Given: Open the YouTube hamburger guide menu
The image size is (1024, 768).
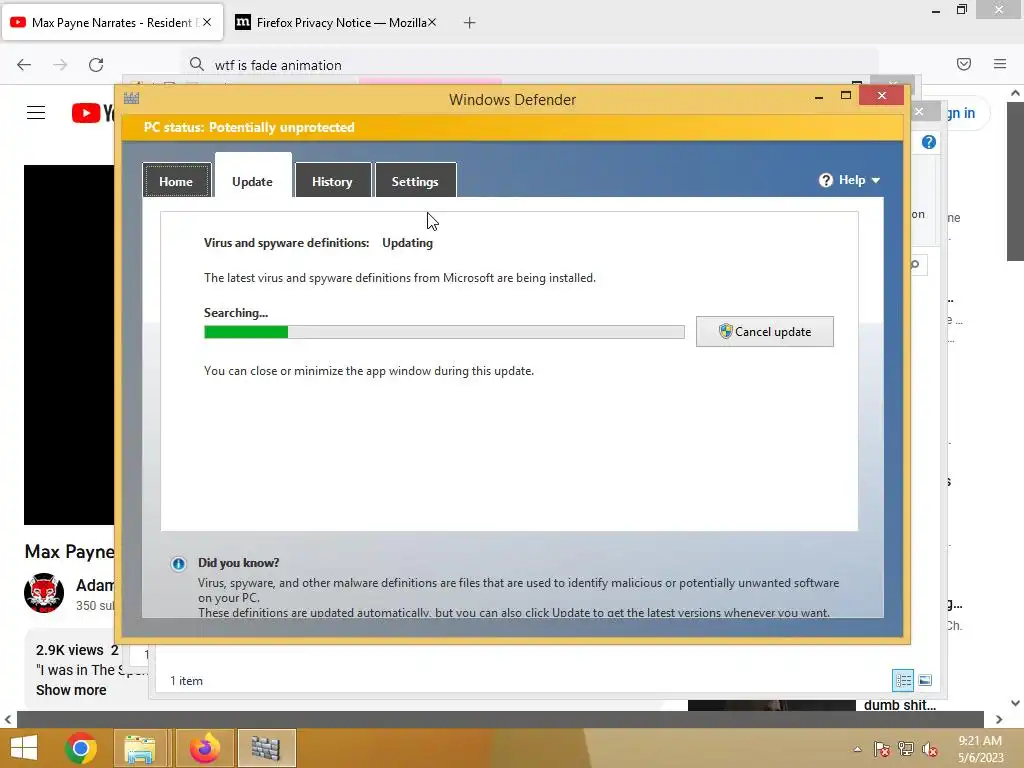Looking at the screenshot, I should [x=36, y=112].
